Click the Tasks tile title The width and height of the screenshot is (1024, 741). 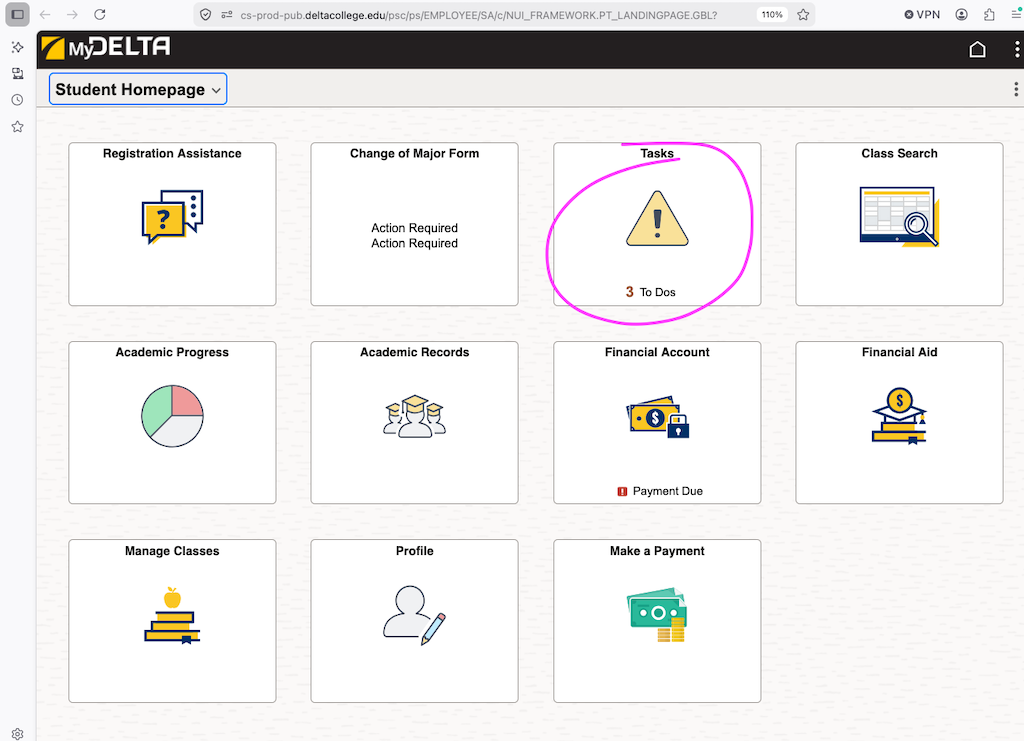[x=657, y=153]
